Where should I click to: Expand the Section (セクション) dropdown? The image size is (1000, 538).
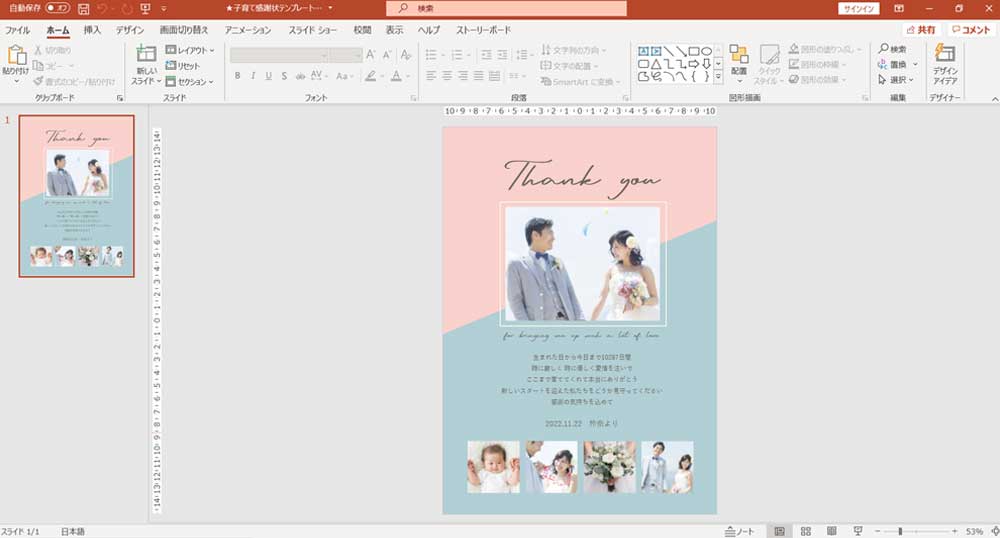(190, 81)
